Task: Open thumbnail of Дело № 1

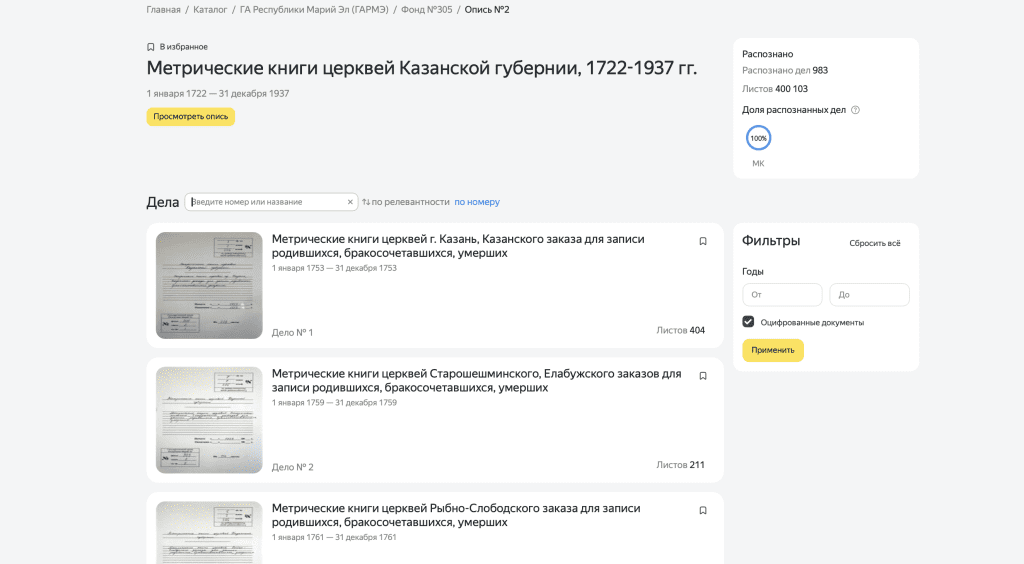Action: [209, 285]
